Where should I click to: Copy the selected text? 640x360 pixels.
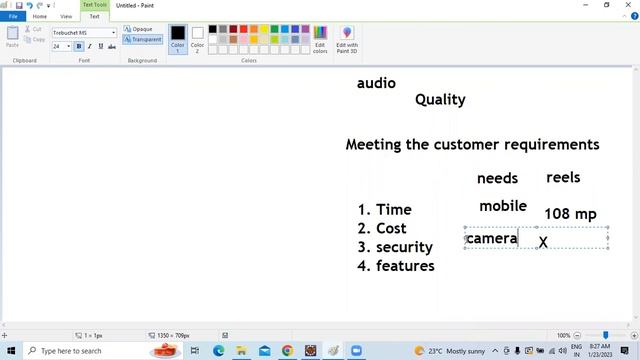pos(34,40)
